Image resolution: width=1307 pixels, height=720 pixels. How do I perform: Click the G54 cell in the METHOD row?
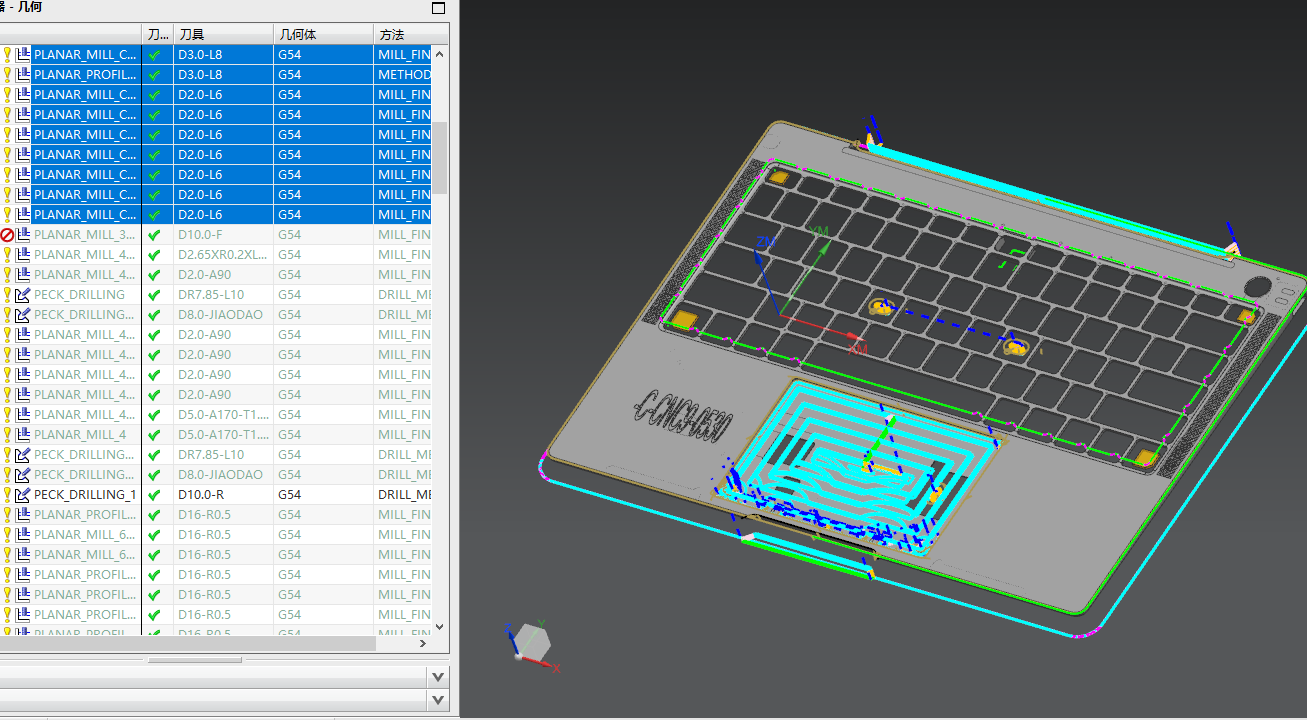pyautogui.click(x=324, y=75)
